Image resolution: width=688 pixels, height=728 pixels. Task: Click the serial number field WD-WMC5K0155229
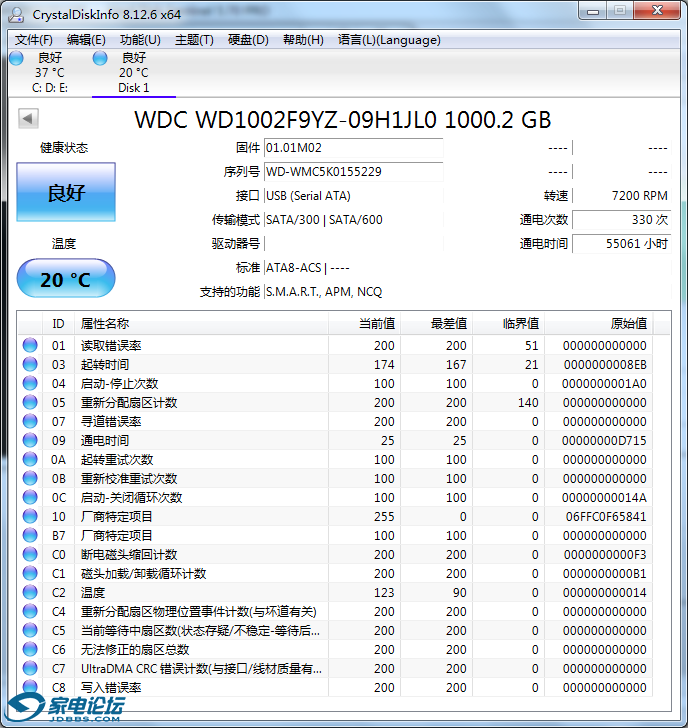pyautogui.click(x=353, y=172)
